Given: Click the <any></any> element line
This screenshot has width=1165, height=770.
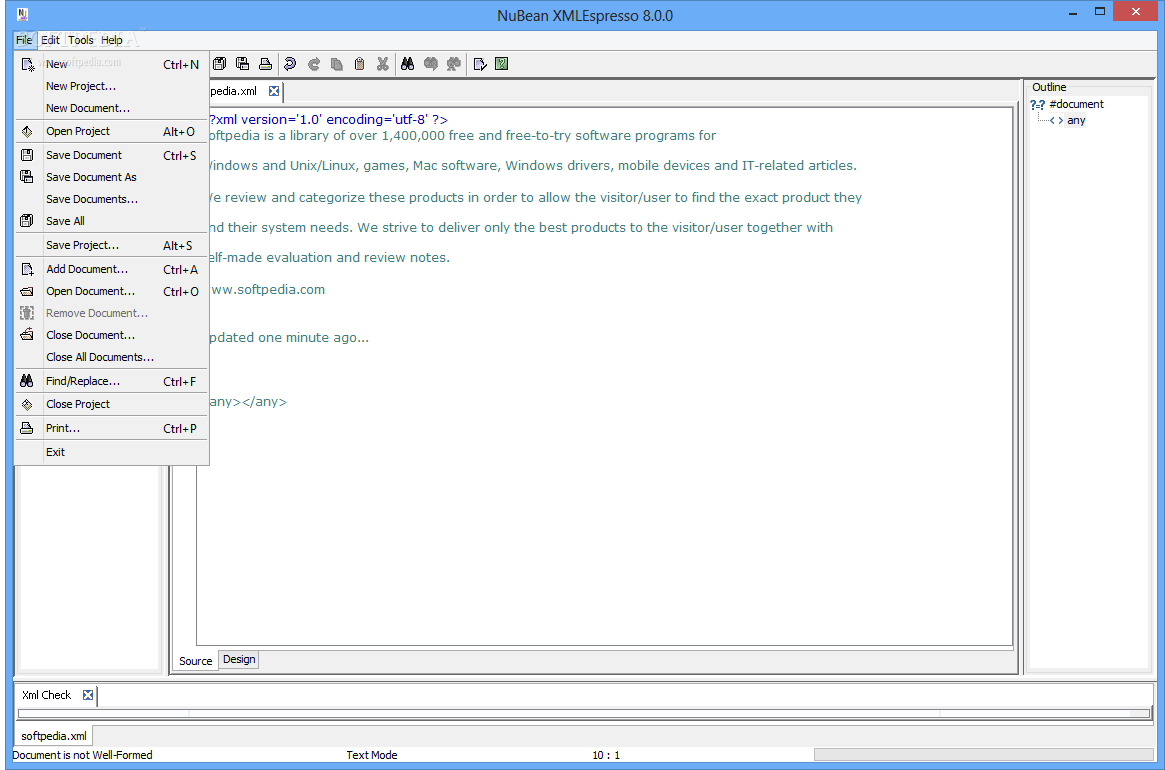Looking at the screenshot, I should [x=247, y=402].
